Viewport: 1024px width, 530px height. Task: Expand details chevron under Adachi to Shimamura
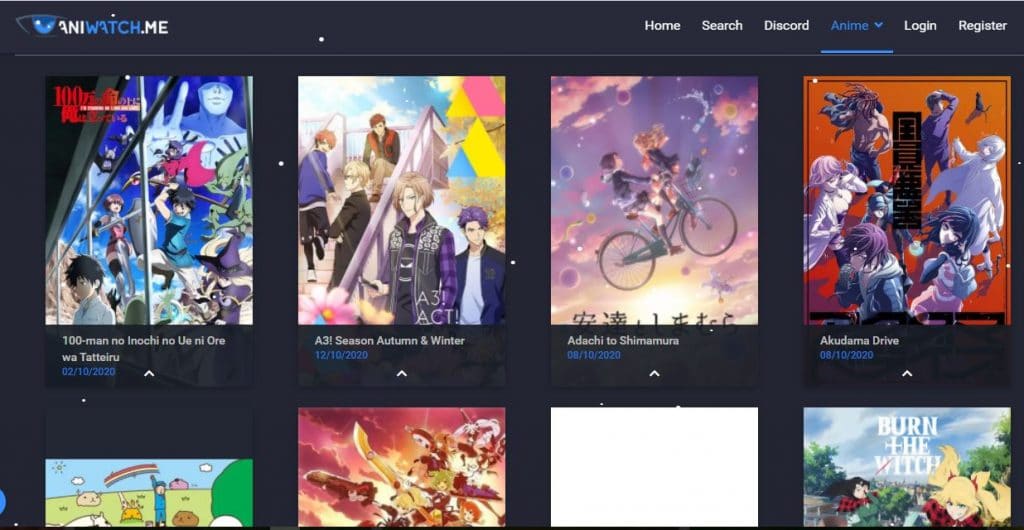tap(654, 373)
